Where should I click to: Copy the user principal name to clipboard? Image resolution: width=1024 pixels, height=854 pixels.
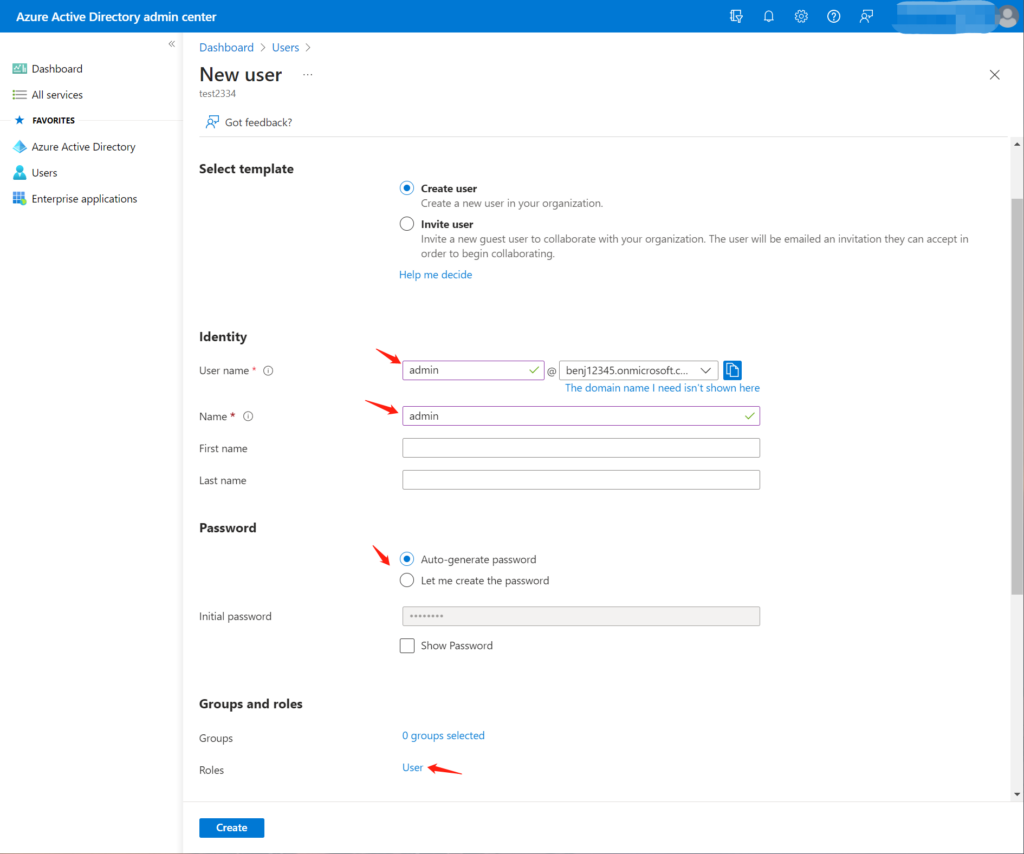click(732, 370)
